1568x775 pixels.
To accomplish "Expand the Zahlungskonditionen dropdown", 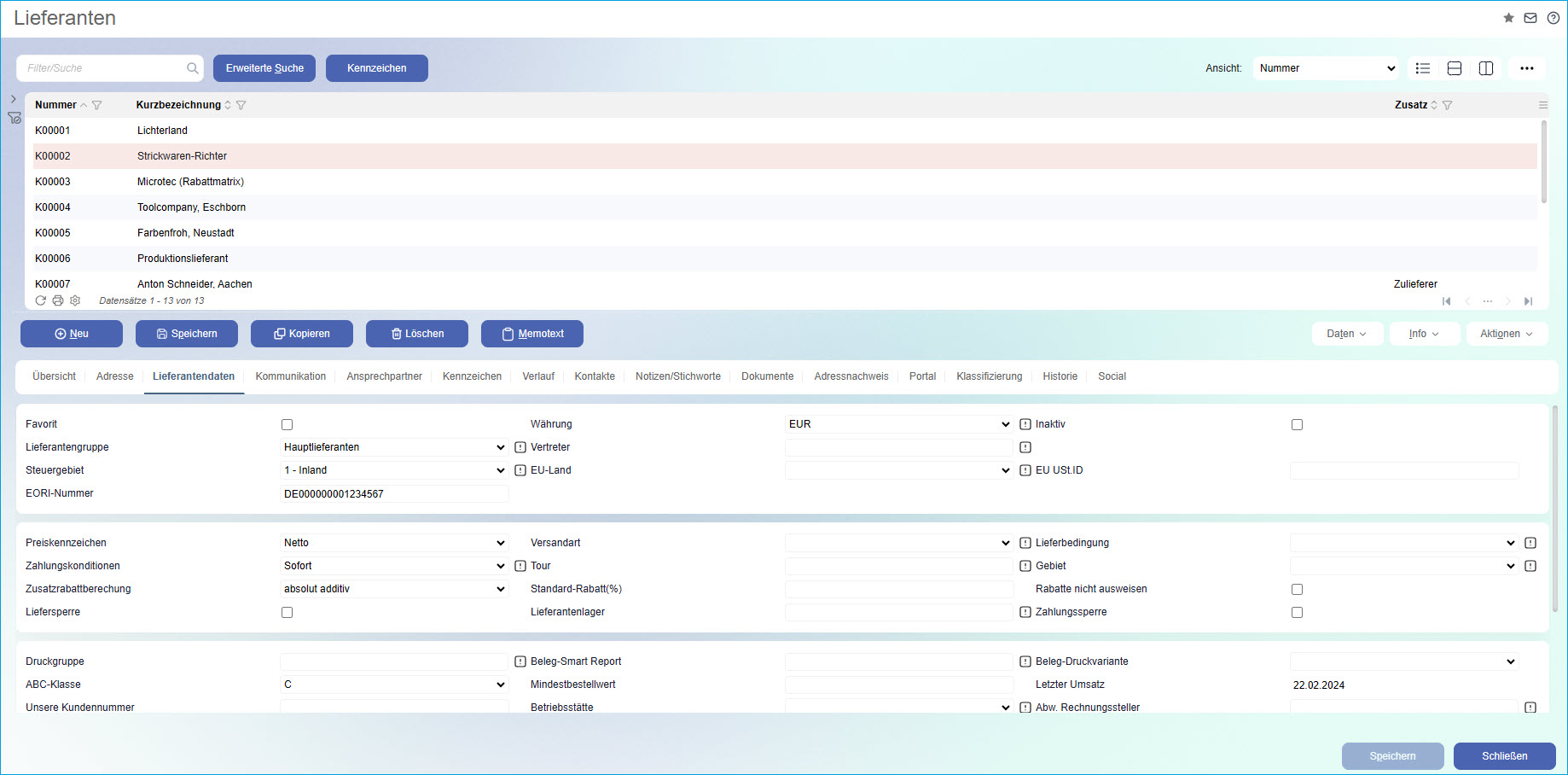I will [x=394, y=566].
